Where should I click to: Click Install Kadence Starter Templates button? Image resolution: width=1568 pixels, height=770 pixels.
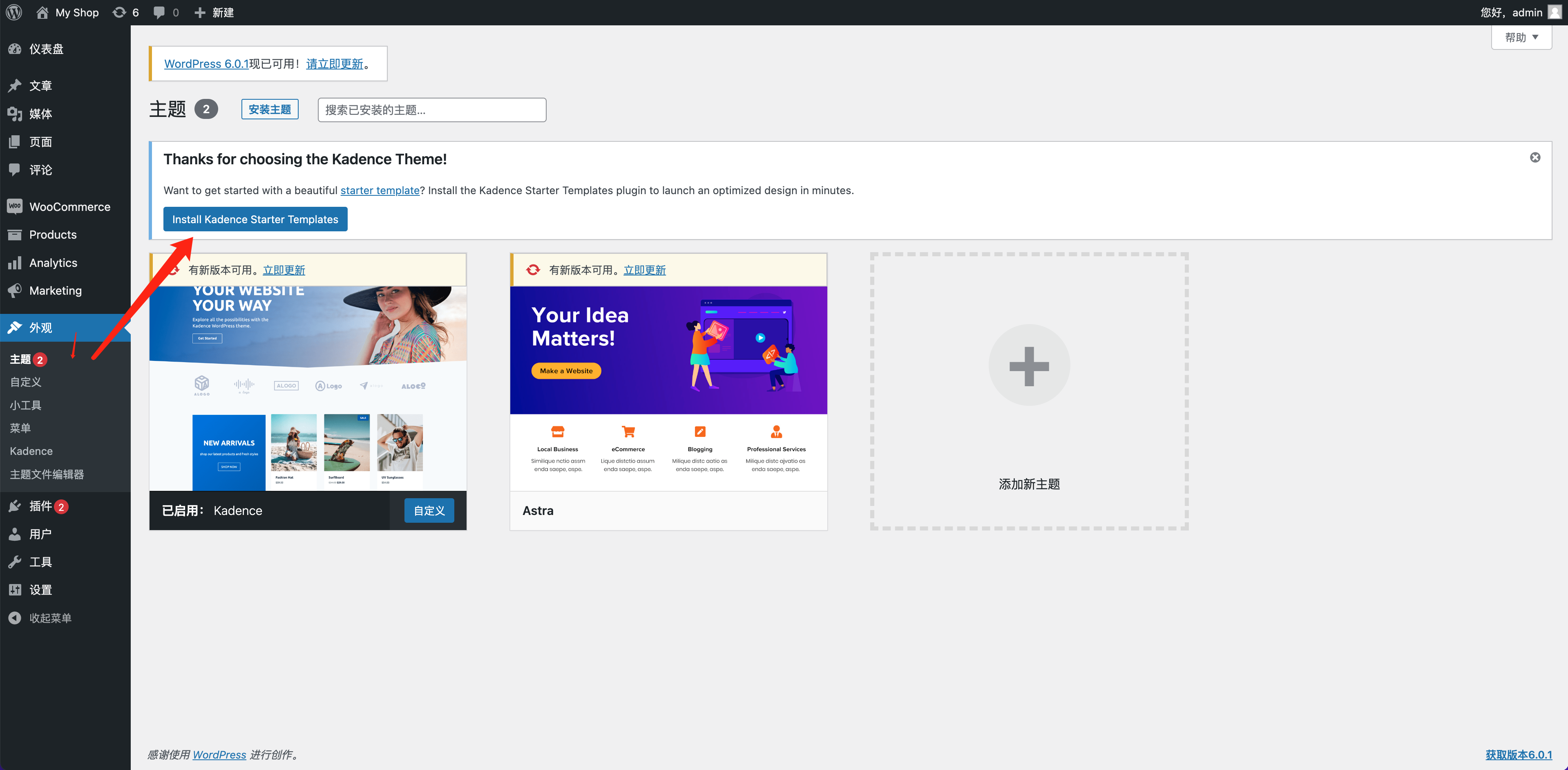click(x=255, y=219)
